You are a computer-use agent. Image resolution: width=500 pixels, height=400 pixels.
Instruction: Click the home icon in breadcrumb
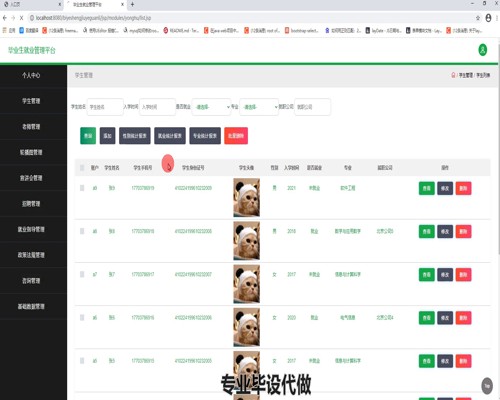(x=453, y=75)
